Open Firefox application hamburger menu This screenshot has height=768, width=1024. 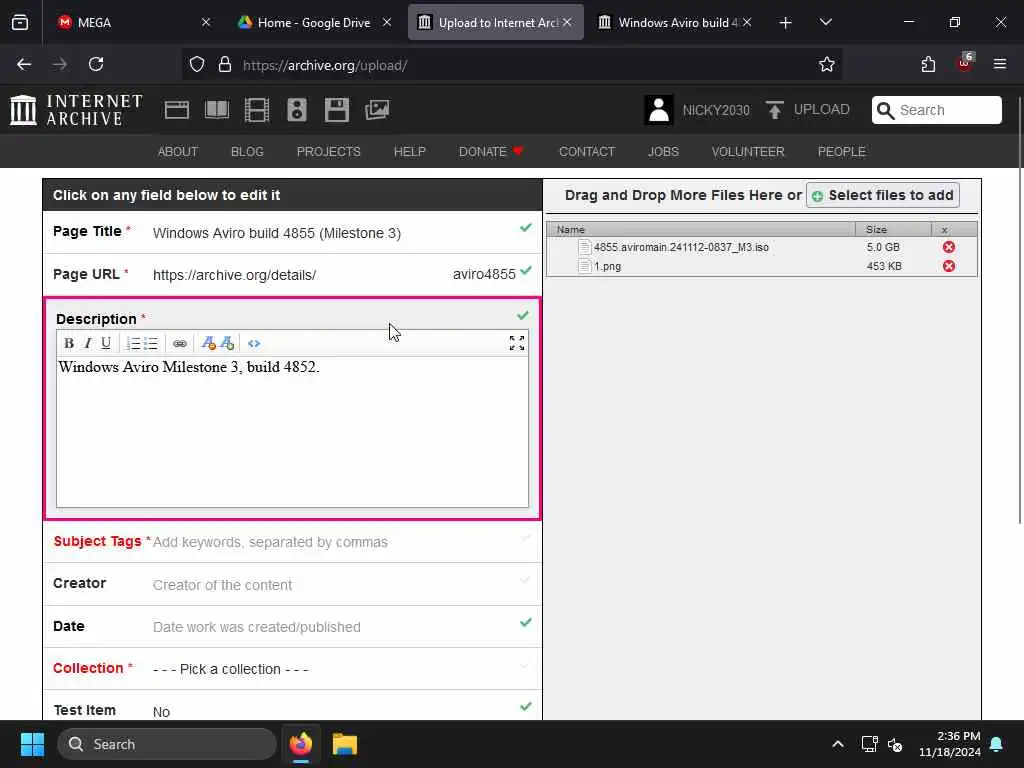click(1000, 64)
